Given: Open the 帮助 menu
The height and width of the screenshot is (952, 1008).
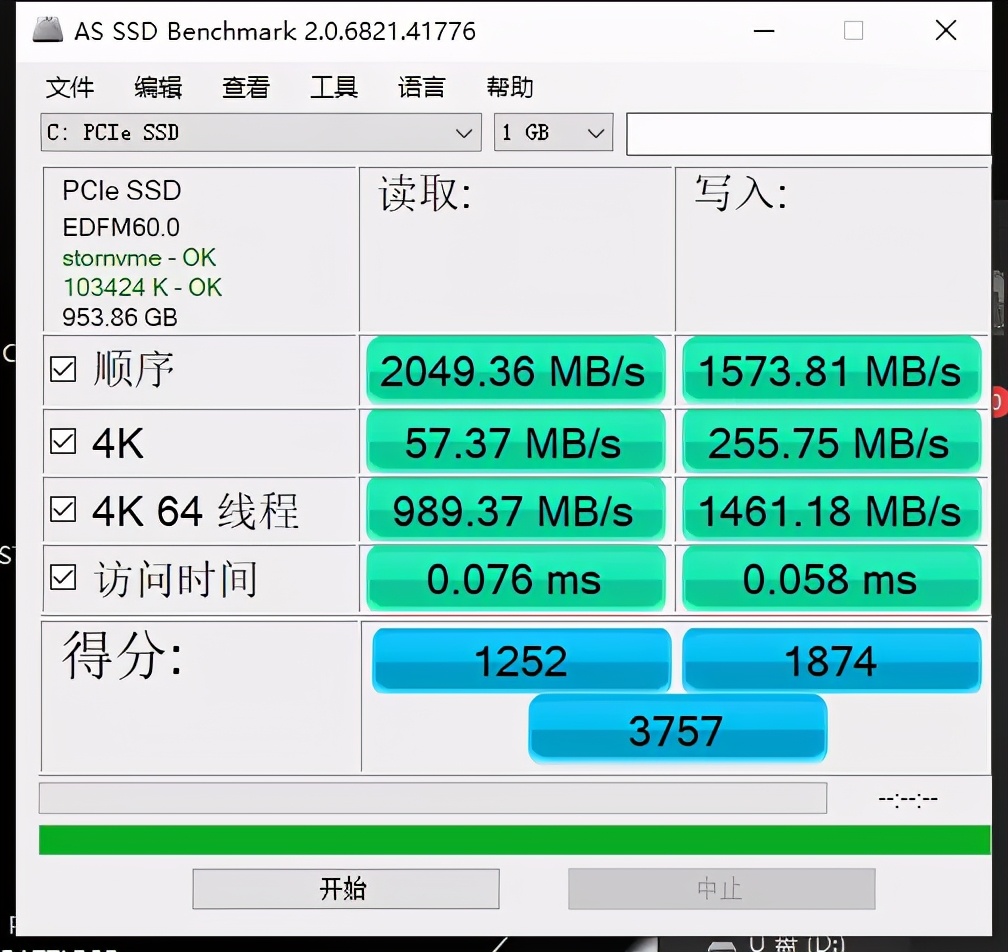Looking at the screenshot, I should pyautogui.click(x=509, y=88).
